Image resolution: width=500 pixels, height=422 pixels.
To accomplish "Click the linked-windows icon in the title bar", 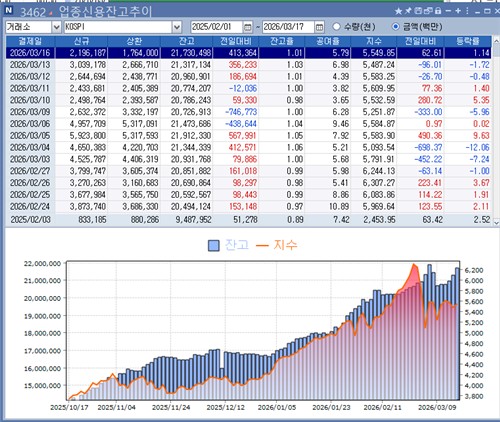I will coord(428,11).
